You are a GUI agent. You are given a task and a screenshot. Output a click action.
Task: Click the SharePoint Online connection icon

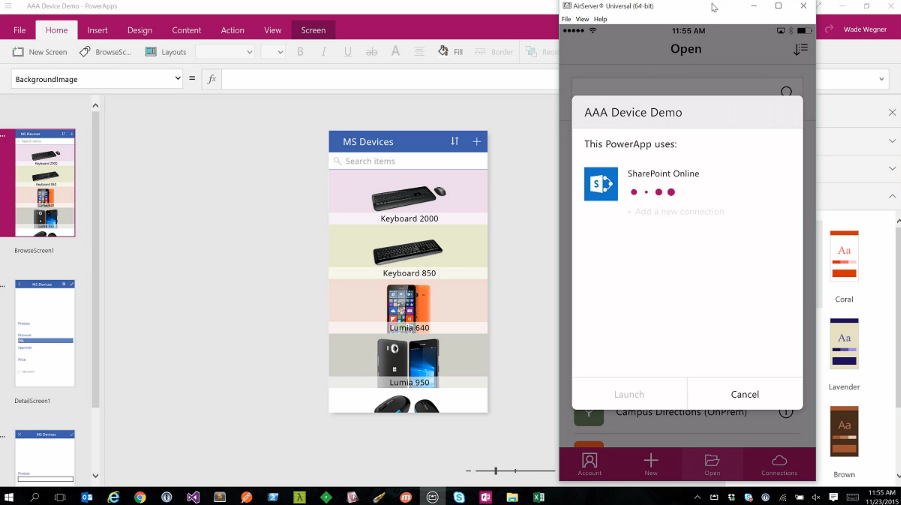[x=600, y=184]
